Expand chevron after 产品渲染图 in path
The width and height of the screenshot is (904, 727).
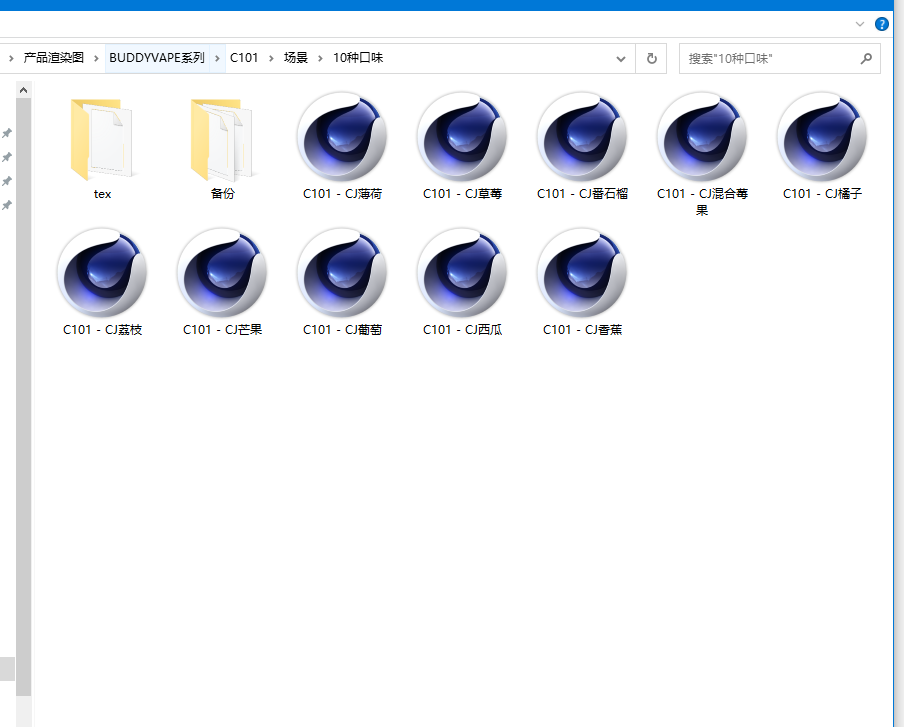point(96,58)
